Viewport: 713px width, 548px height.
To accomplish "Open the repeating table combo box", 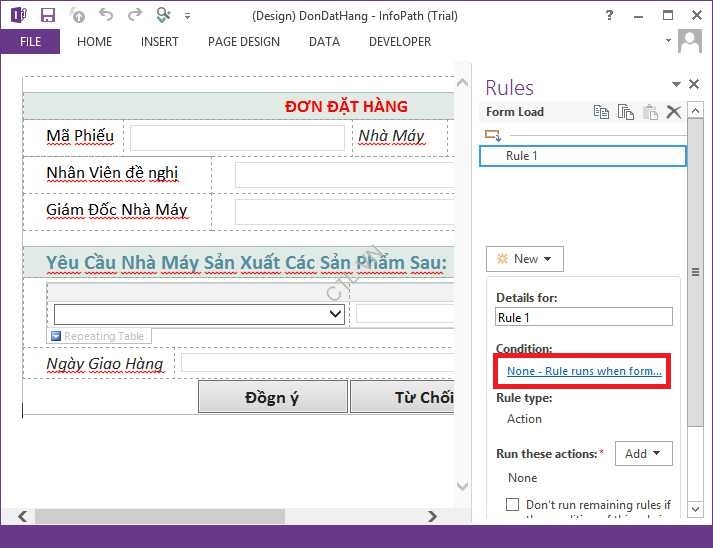I will click(335, 314).
